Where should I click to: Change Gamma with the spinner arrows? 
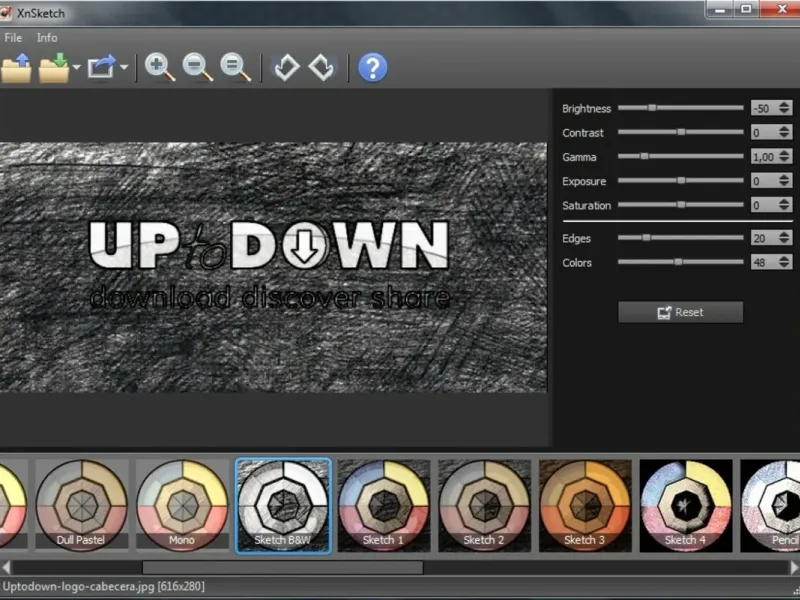785,157
